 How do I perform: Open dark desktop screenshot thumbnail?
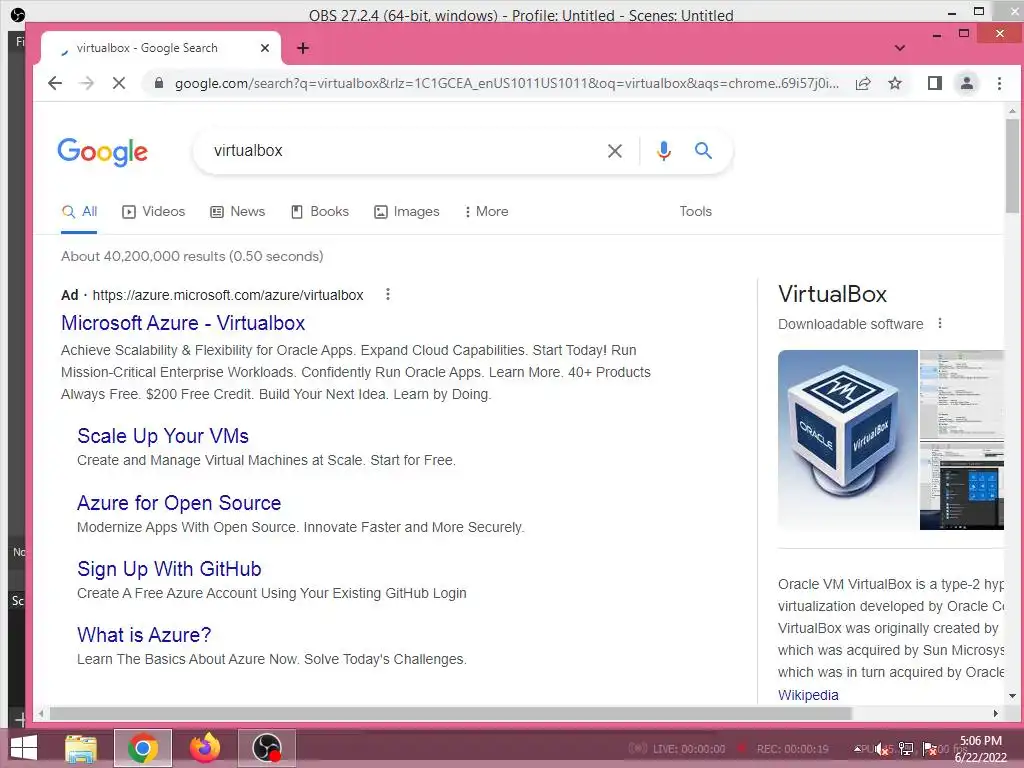click(961, 487)
